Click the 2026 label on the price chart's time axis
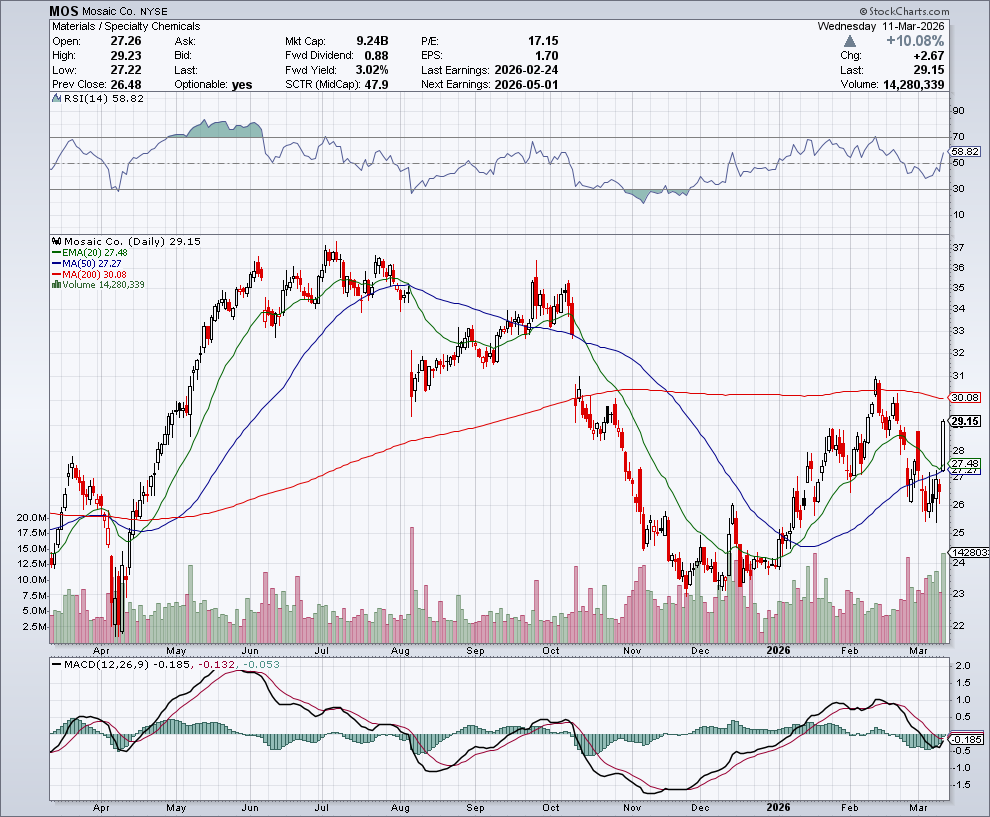Screen dimensions: 990x817 (x=778, y=650)
